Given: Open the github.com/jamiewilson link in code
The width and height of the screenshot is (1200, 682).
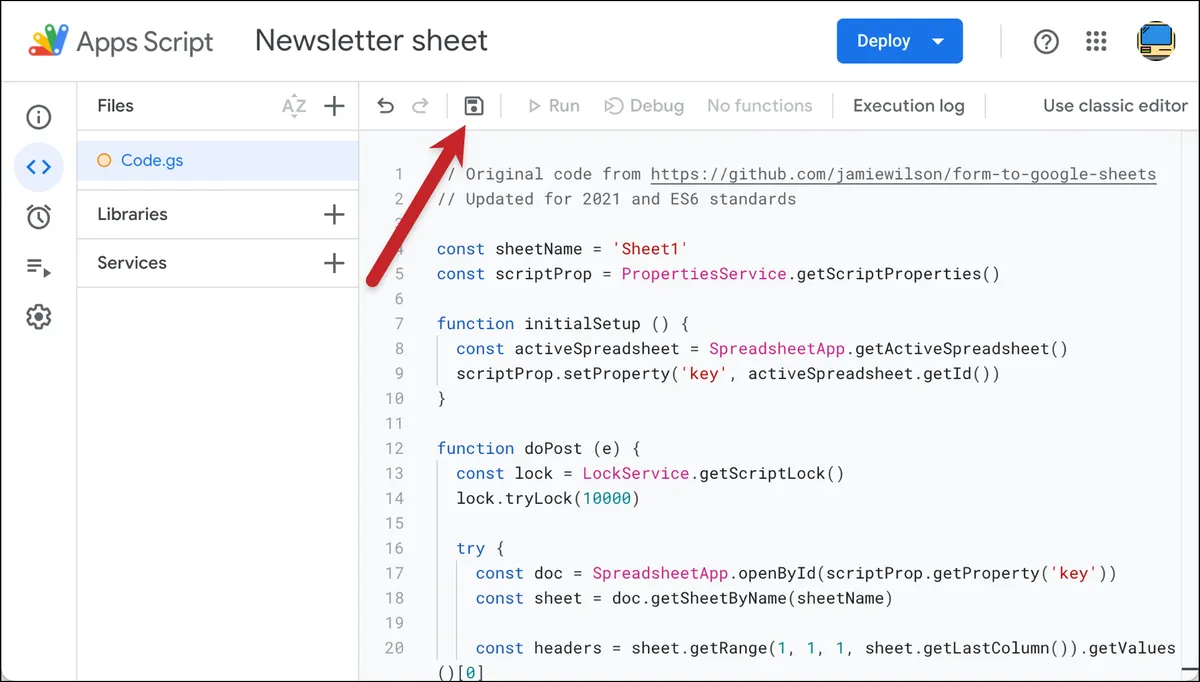Looking at the screenshot, I should tap(903, 174).
